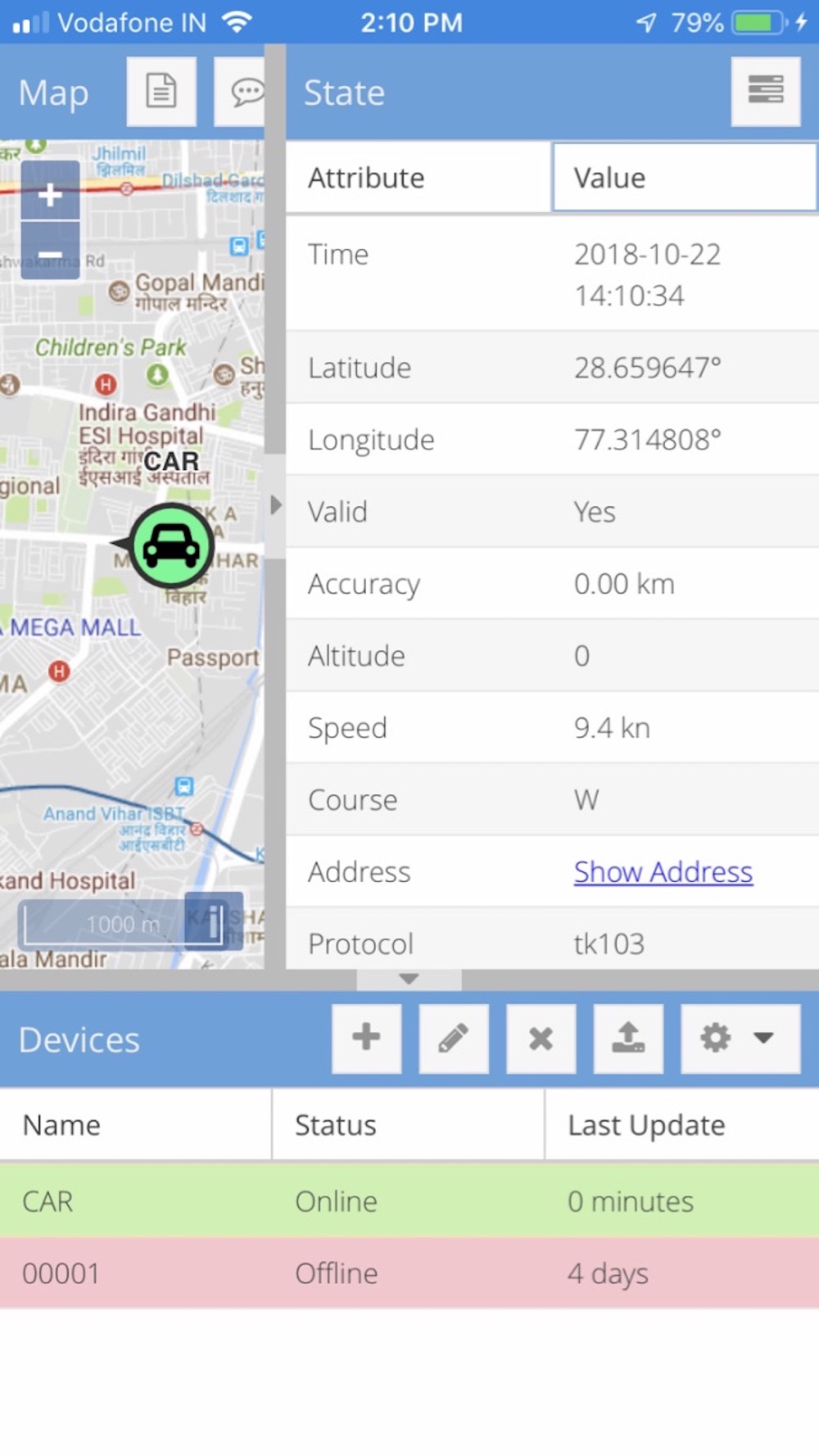The width and height of the screenshot is (819, 1456).
Task: Edit selected device with pencil icon
Action: (x=454, y=1038)
